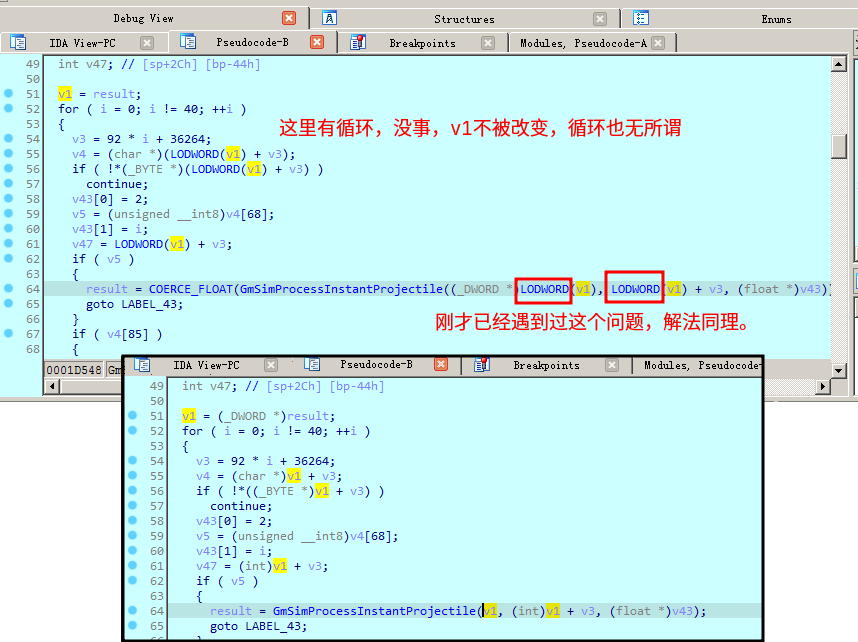Click horizontal scroll right arrow in top view

click(822, 386)
